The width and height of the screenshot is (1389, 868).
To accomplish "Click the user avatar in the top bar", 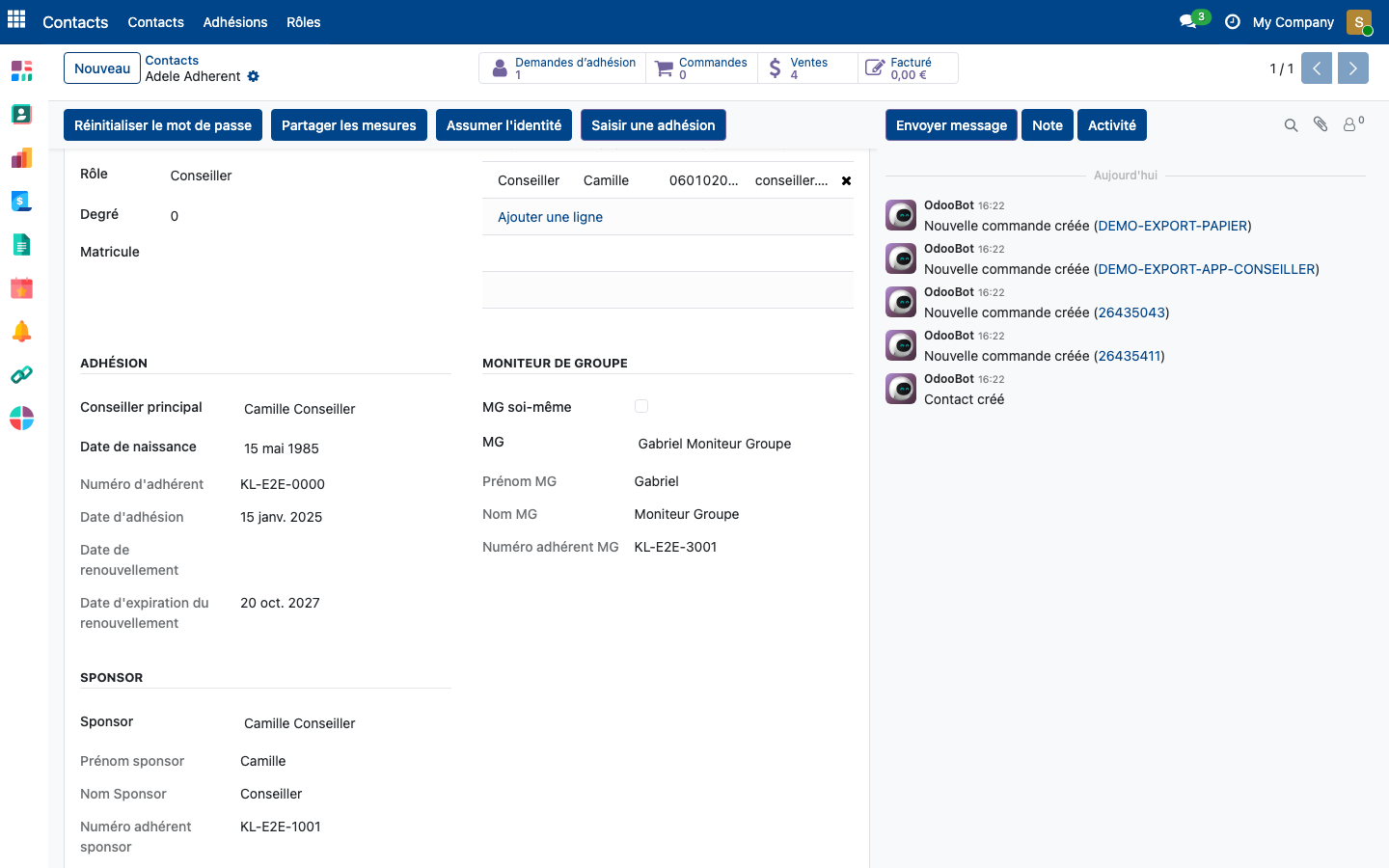I will tap(1358, 21).
